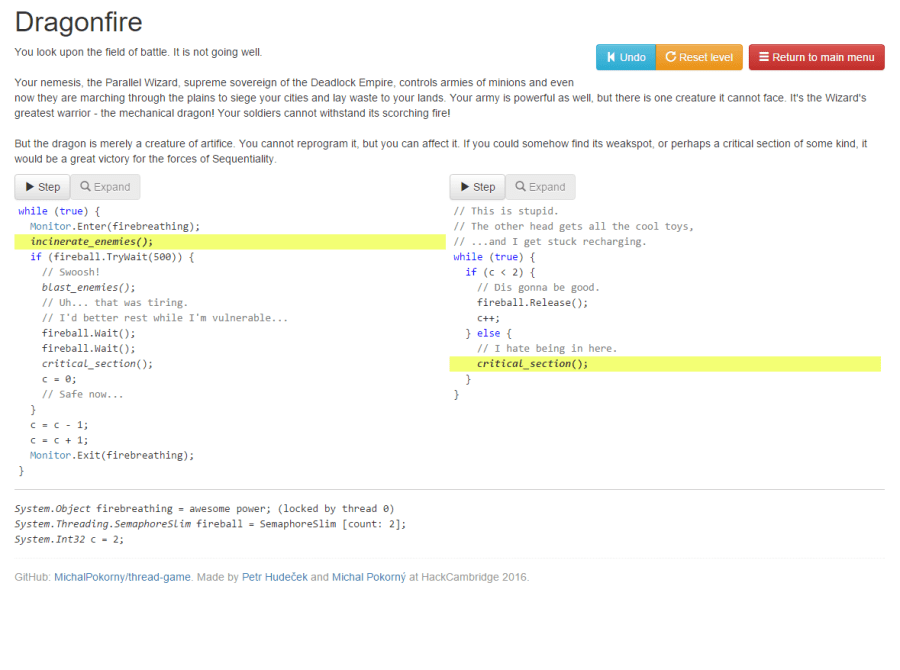Click the '// Dis gonna be good.' comment
The height and width of the screenshot is (670, 900).
[x=538, y=287]
